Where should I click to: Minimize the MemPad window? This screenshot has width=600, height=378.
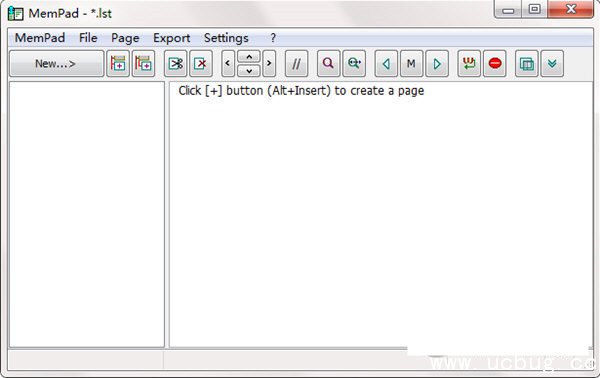coord(508,10)
